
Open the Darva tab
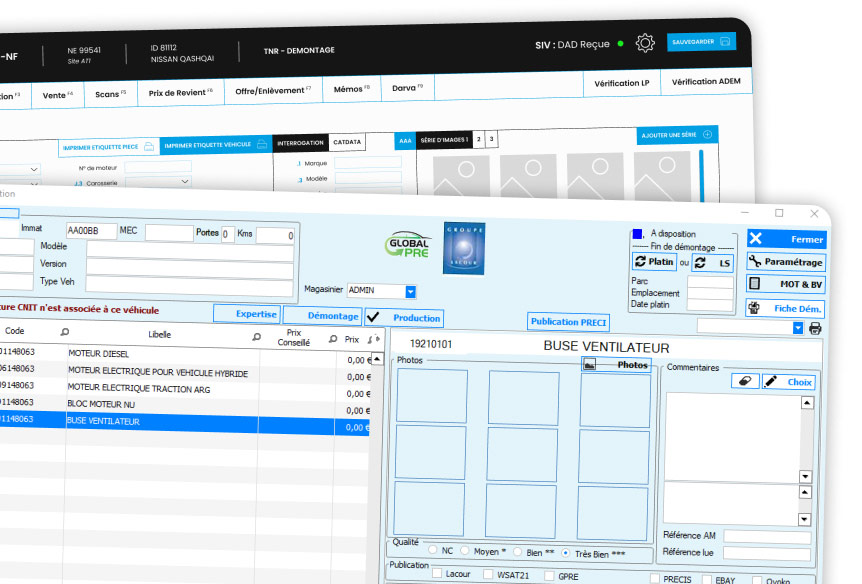(407, 87)
